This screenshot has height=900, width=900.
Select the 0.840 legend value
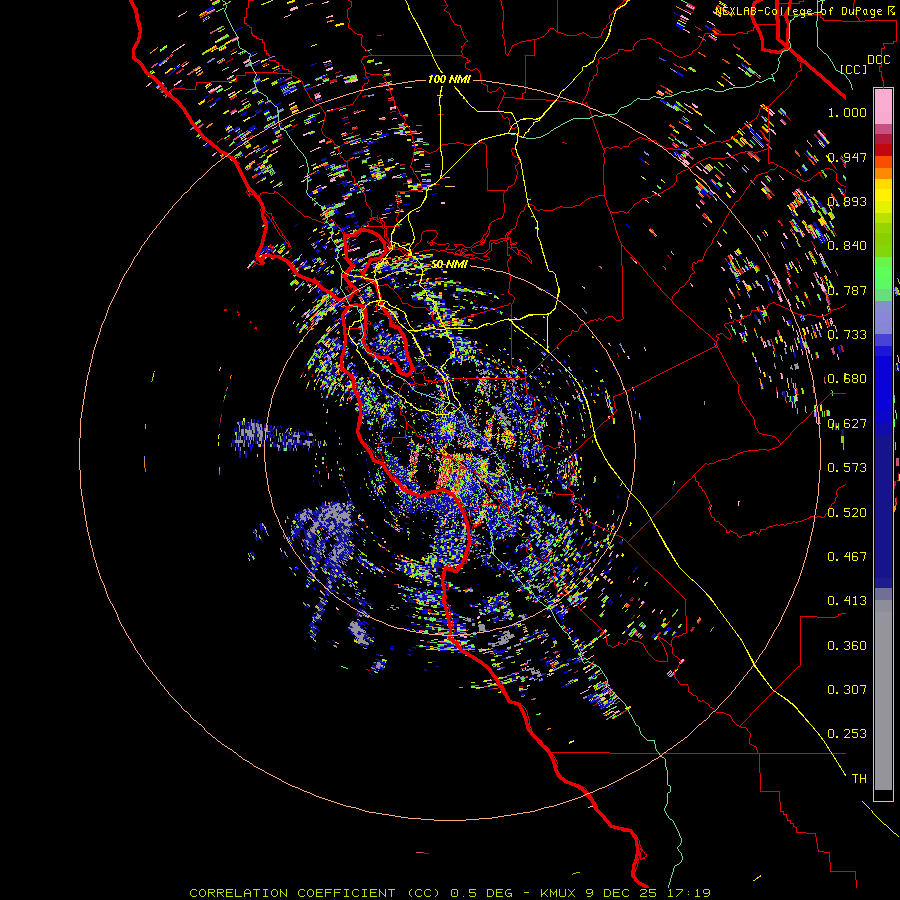[x=847, y=246]
